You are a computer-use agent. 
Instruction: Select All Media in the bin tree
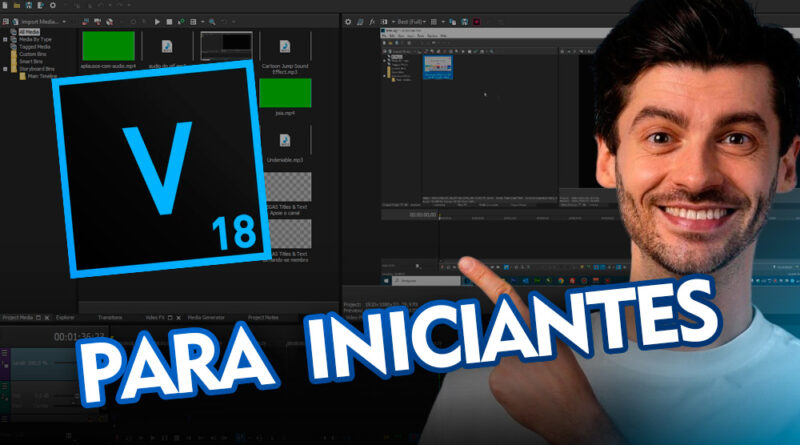(29, 32)
